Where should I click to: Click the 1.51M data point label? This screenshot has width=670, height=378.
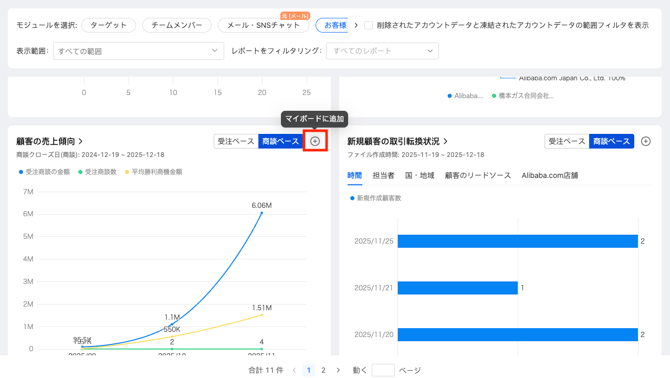(x=262, y=308)
